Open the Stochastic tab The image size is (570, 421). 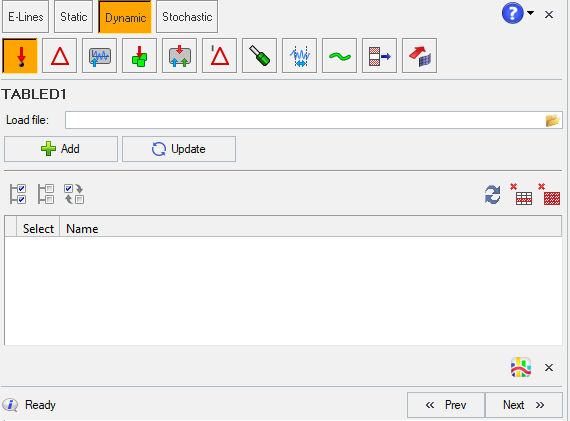187,17
